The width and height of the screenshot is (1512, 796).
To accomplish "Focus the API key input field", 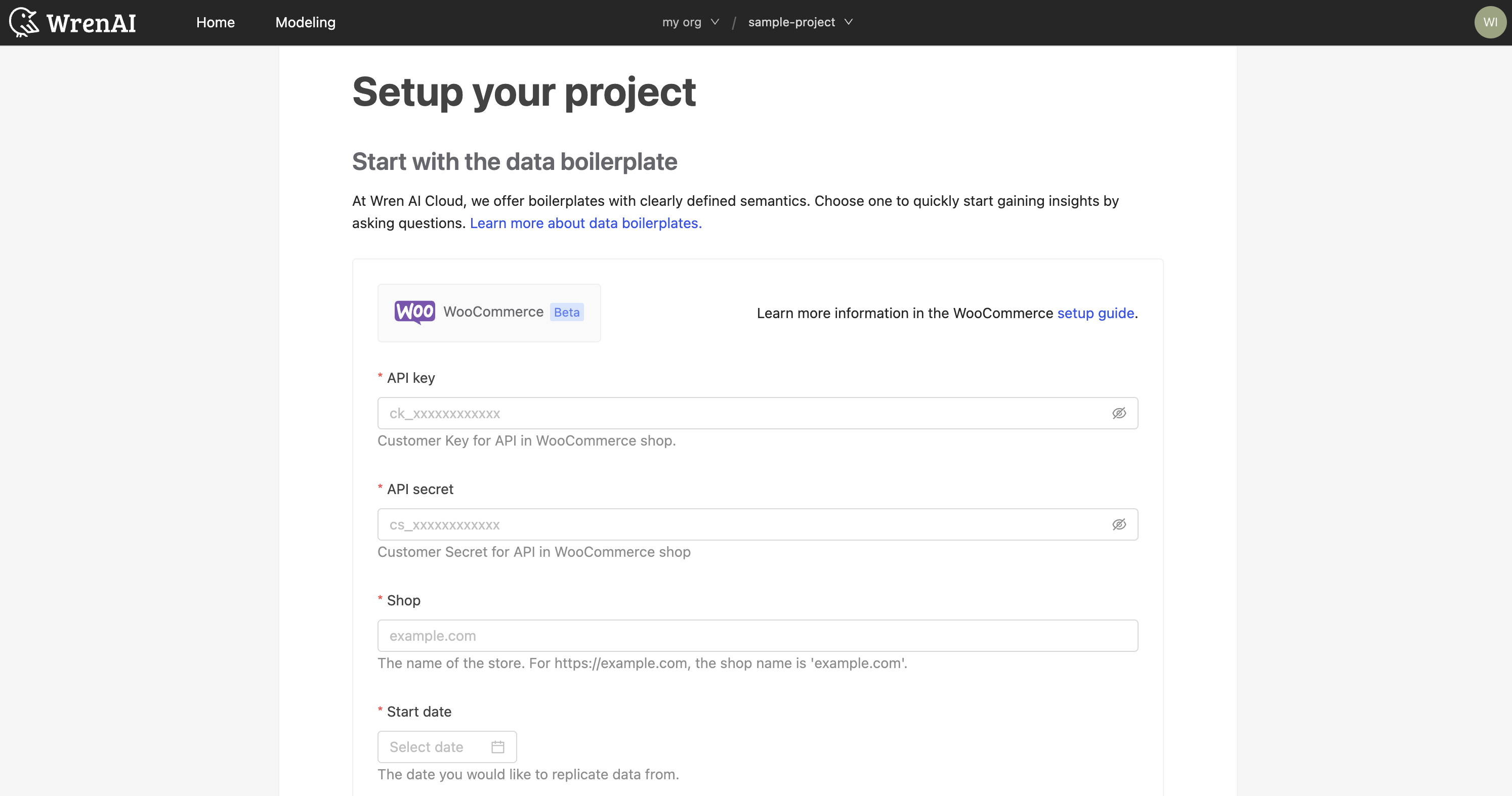I will (x=757, y=413).
